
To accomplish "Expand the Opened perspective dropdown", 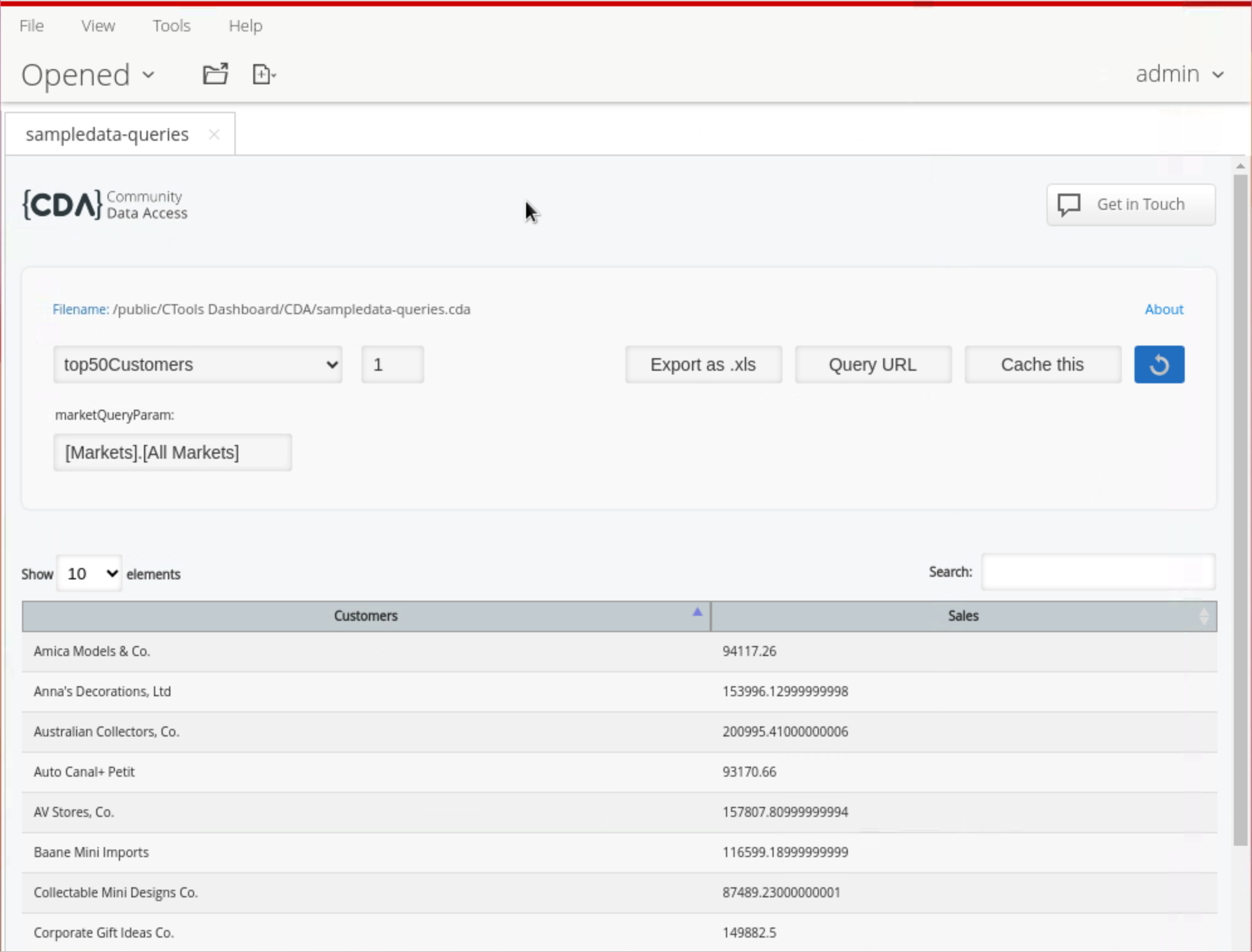I will 88,75.
